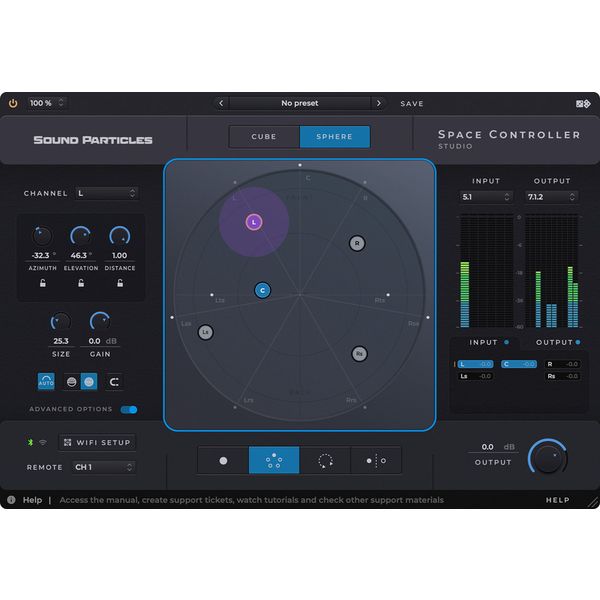Viewport: 600px width, 600px height.
Task: Select the blue C speaker node
Action: tap(262, 290)
